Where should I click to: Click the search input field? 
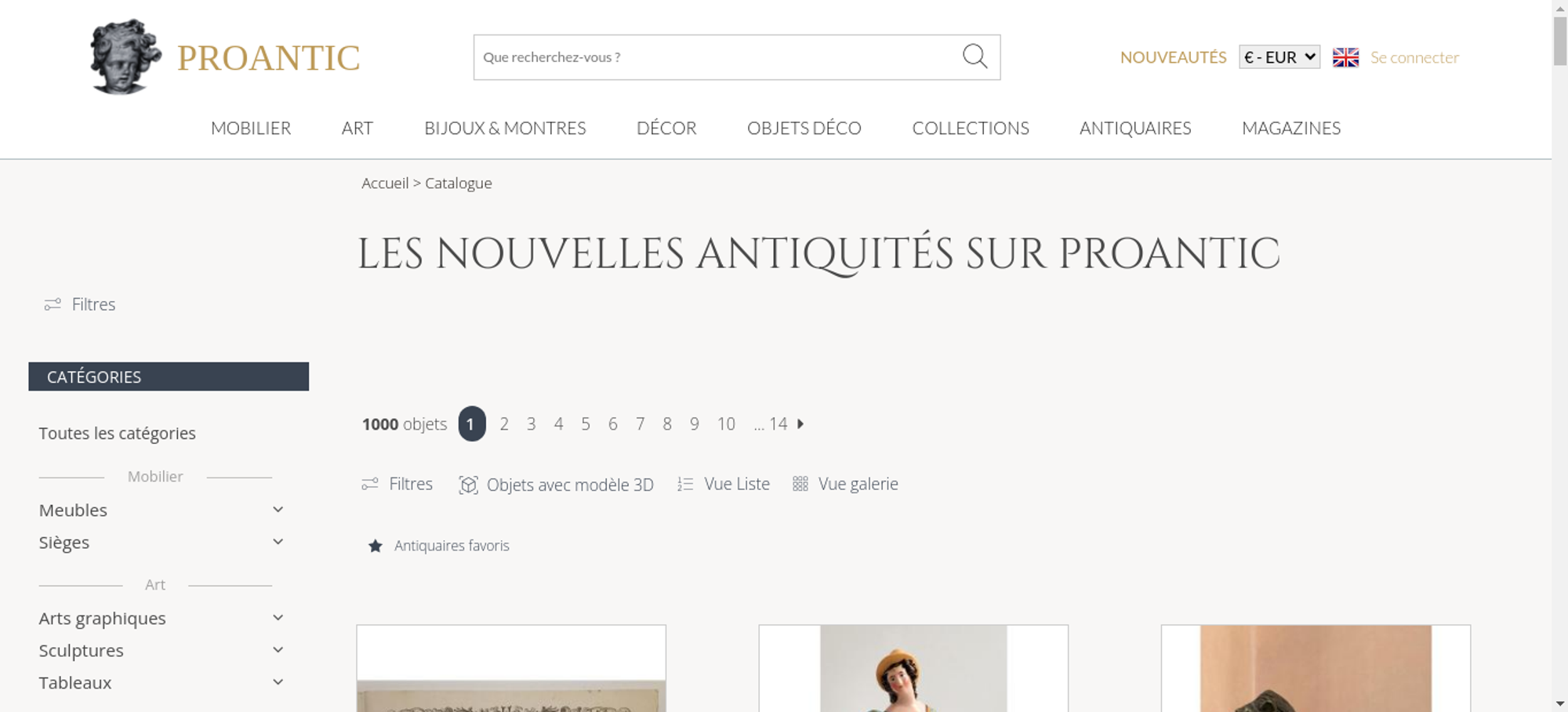[x=717, y=57]
